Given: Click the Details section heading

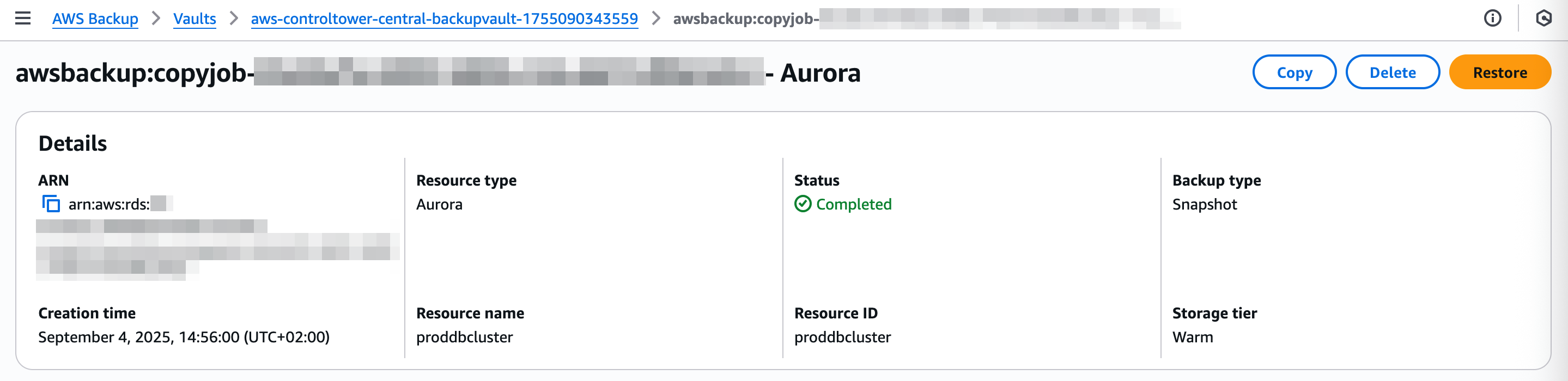Looking at the screenshot, I should (x=72, y=143).
